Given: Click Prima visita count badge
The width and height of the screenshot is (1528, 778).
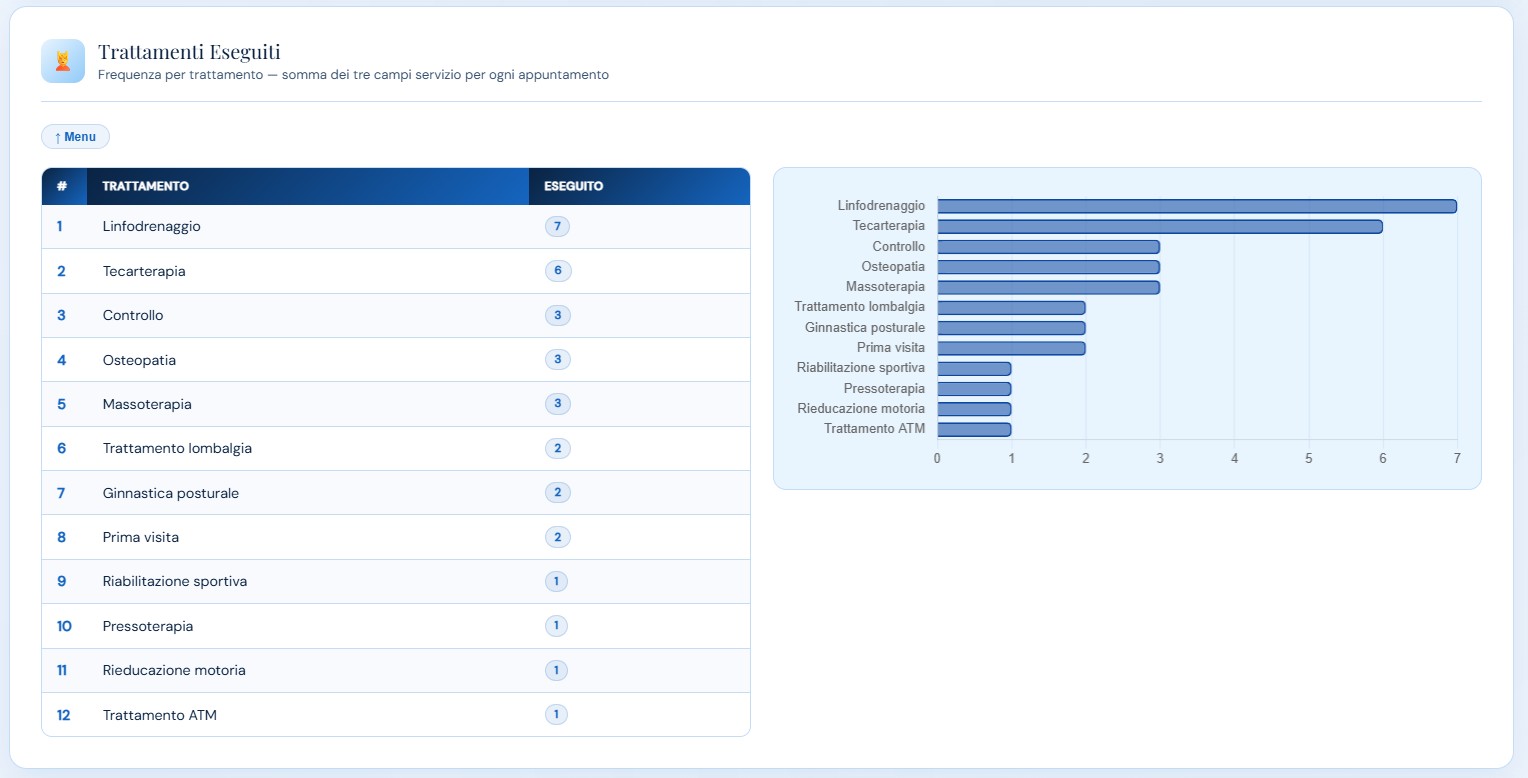Looking at the screenshot, I should click(558, 537).
